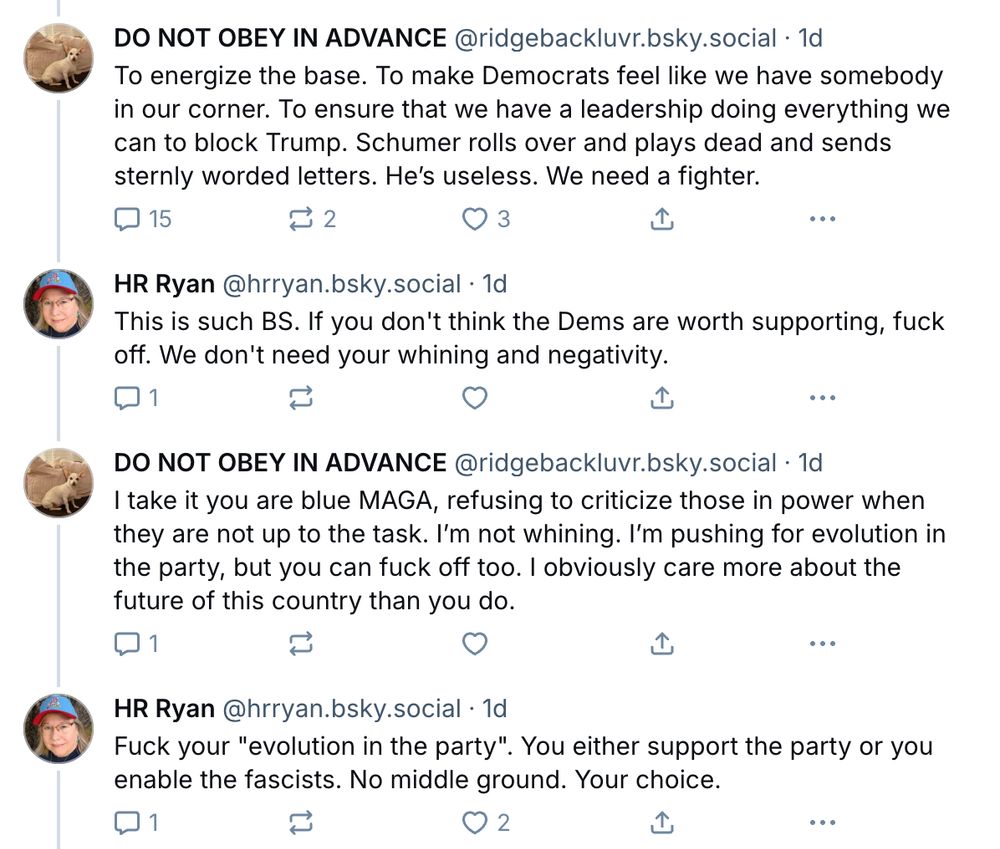Viewport: 1000px width, 849px height.
Task: Share the 'No middle ground' post
Action: point(661,823)
